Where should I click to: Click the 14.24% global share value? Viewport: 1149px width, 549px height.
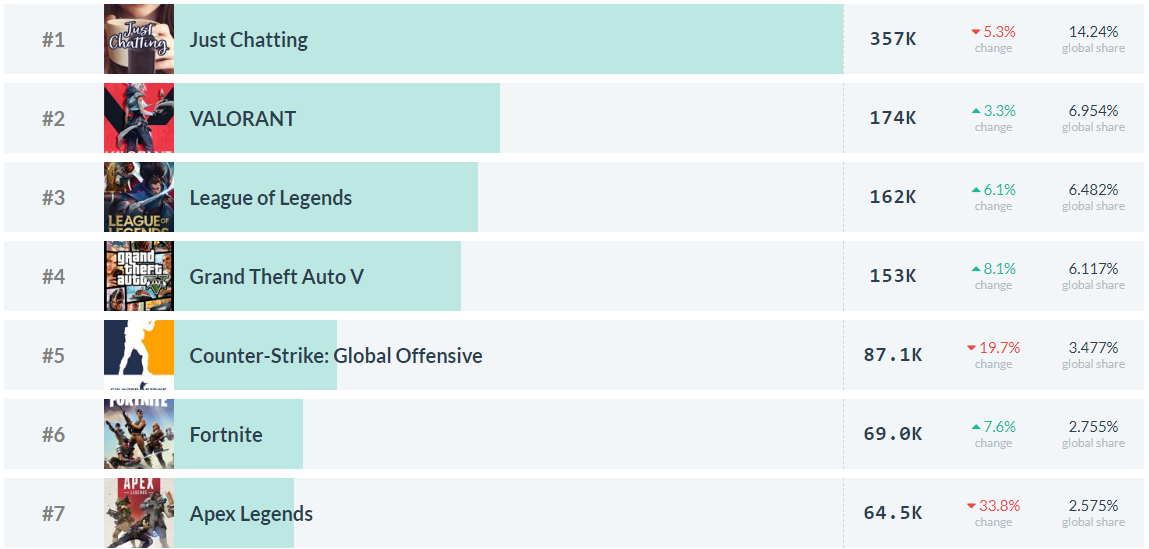tap(1092, 32)
